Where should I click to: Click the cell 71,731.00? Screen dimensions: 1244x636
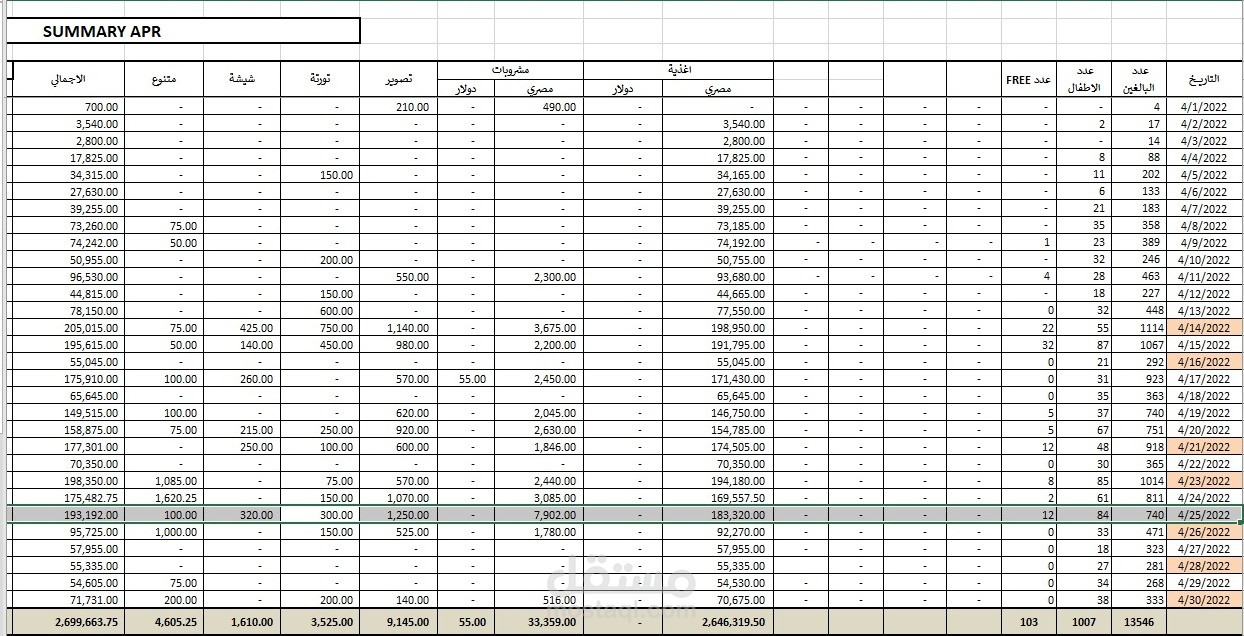66,599
